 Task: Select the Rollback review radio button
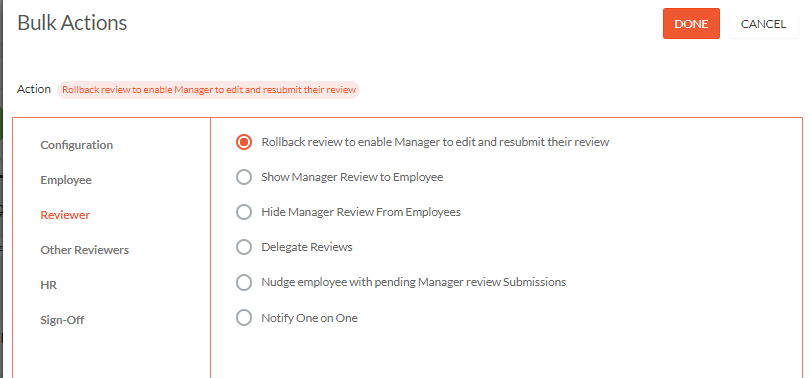[244, 142]
